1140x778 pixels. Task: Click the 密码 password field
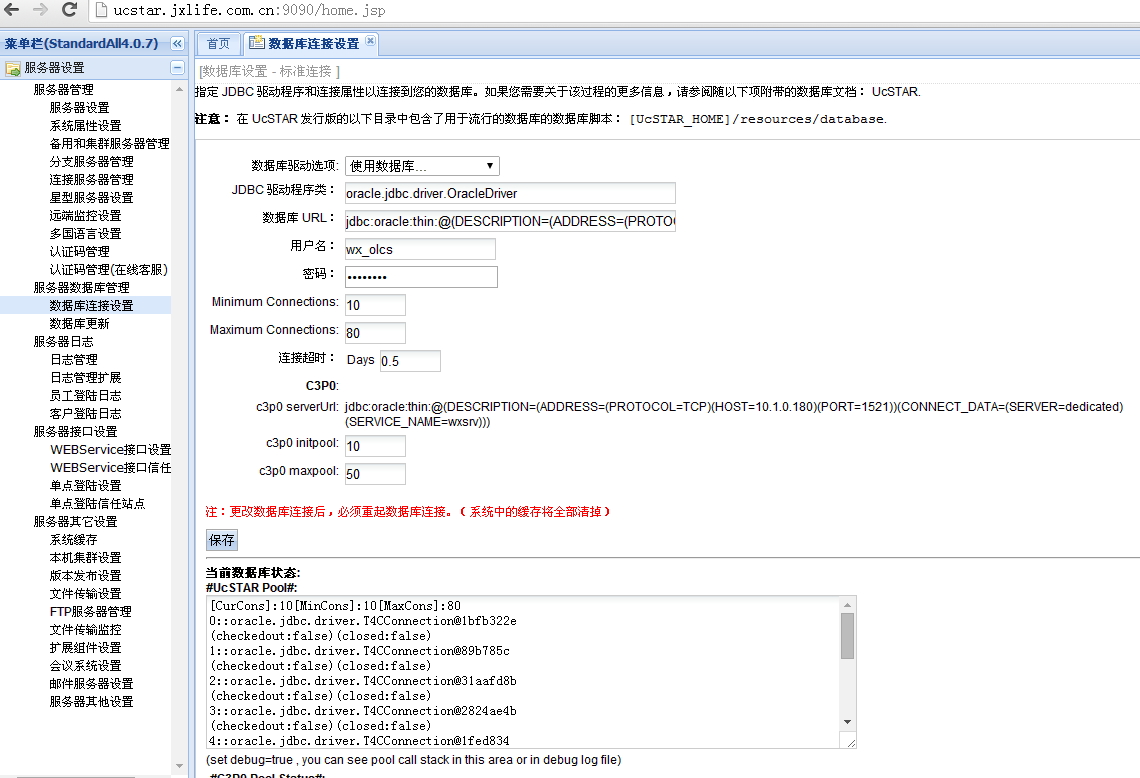click(x=421, y=277)
